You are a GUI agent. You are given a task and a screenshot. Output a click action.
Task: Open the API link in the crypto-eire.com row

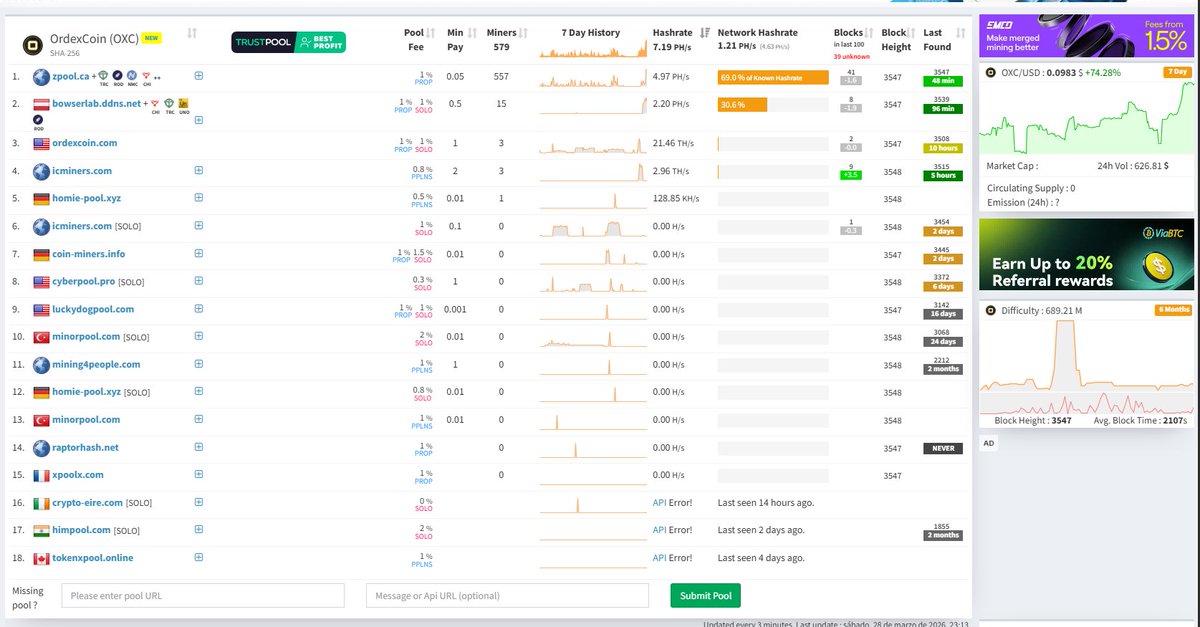(659, 503)
